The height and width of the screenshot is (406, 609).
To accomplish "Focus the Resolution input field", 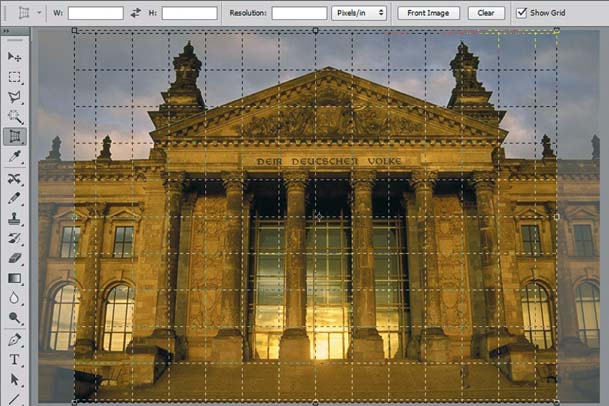I will click(x=299, y=13).
